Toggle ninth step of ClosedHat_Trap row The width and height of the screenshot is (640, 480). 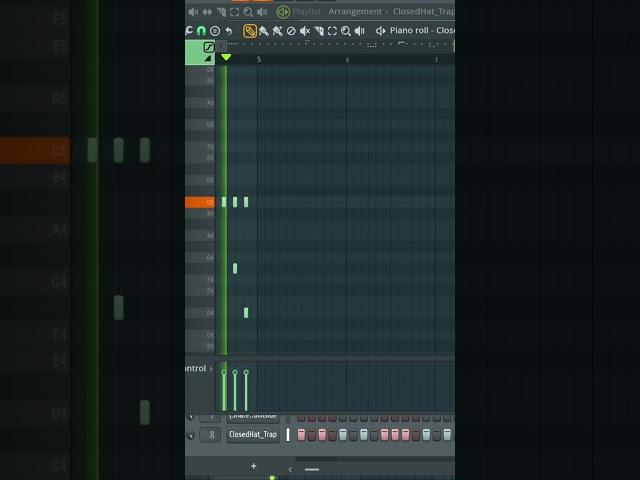point(384,435)
